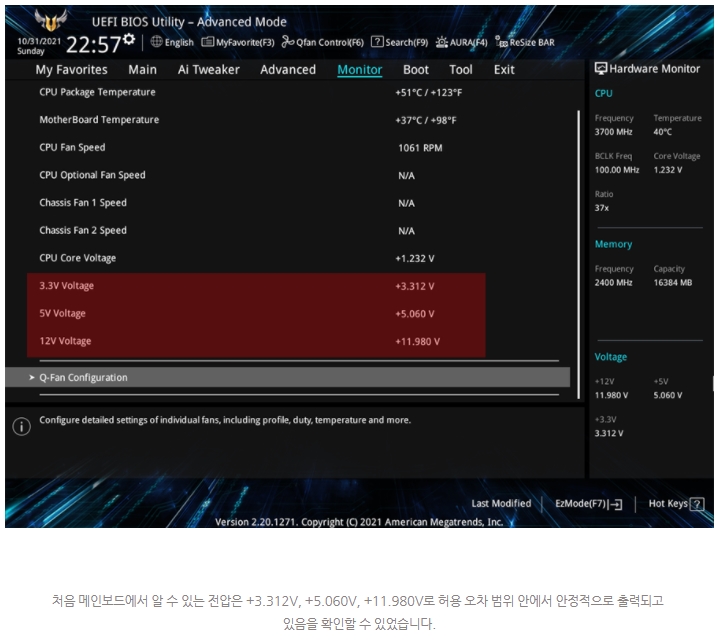Image resolution: width=718 pixels, height=641 pixels.
Task: Click the ASUS TUF logo
Action: [x=51, y=20]
